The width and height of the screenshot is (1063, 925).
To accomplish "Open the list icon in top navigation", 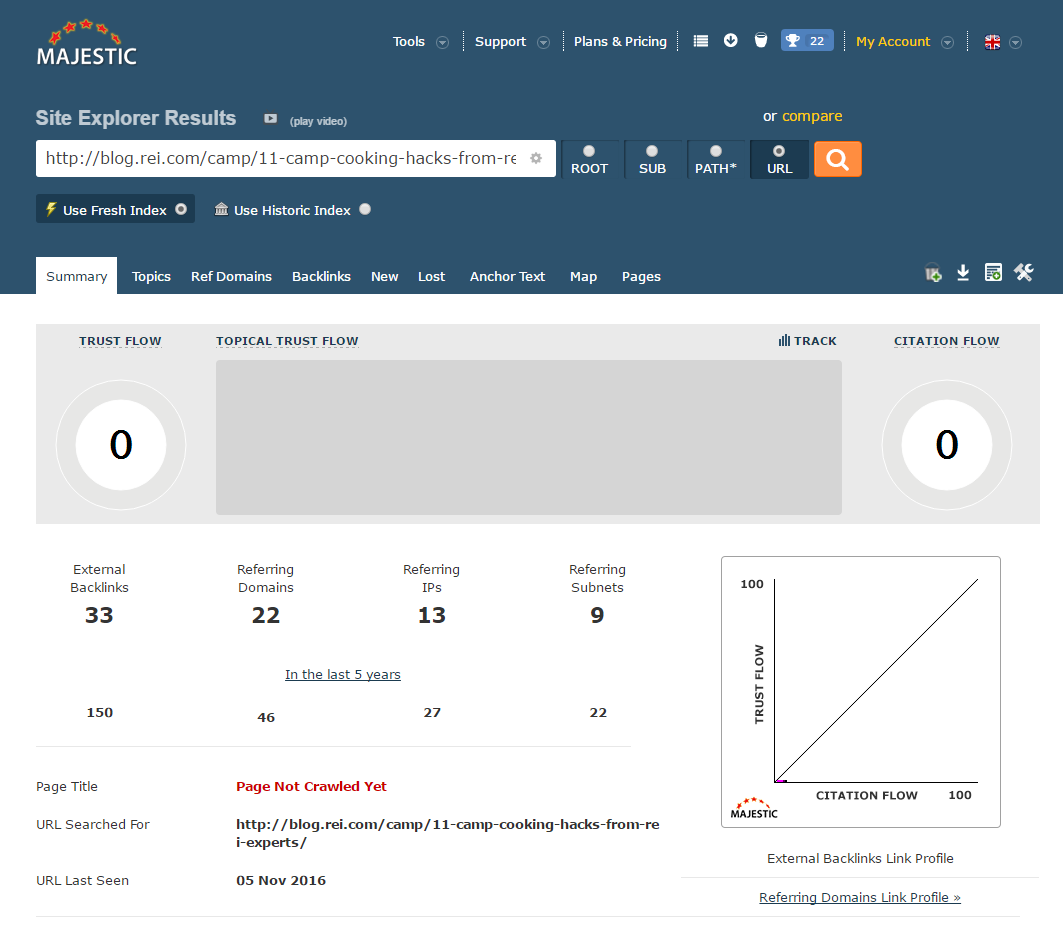I will tap(701, 41).
